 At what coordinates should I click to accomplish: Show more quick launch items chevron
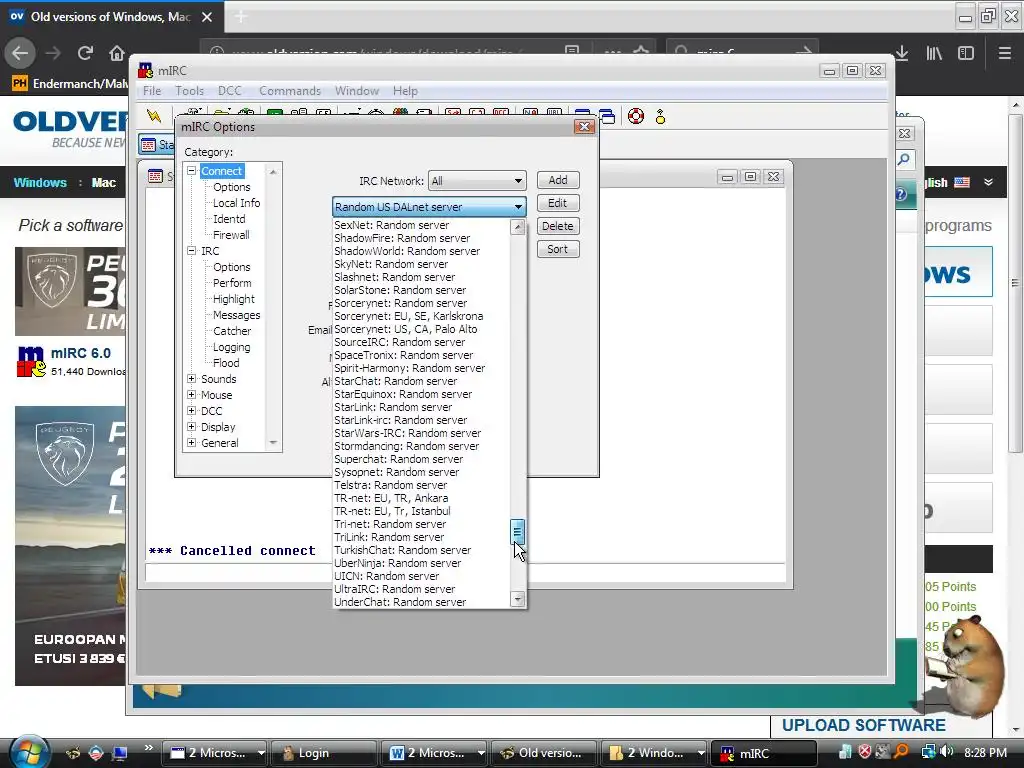coord(149,748)
